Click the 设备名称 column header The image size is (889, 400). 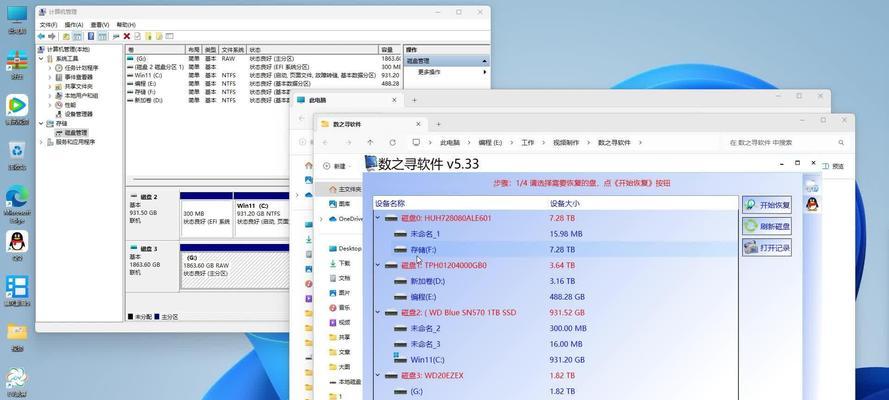coord(391,203)
